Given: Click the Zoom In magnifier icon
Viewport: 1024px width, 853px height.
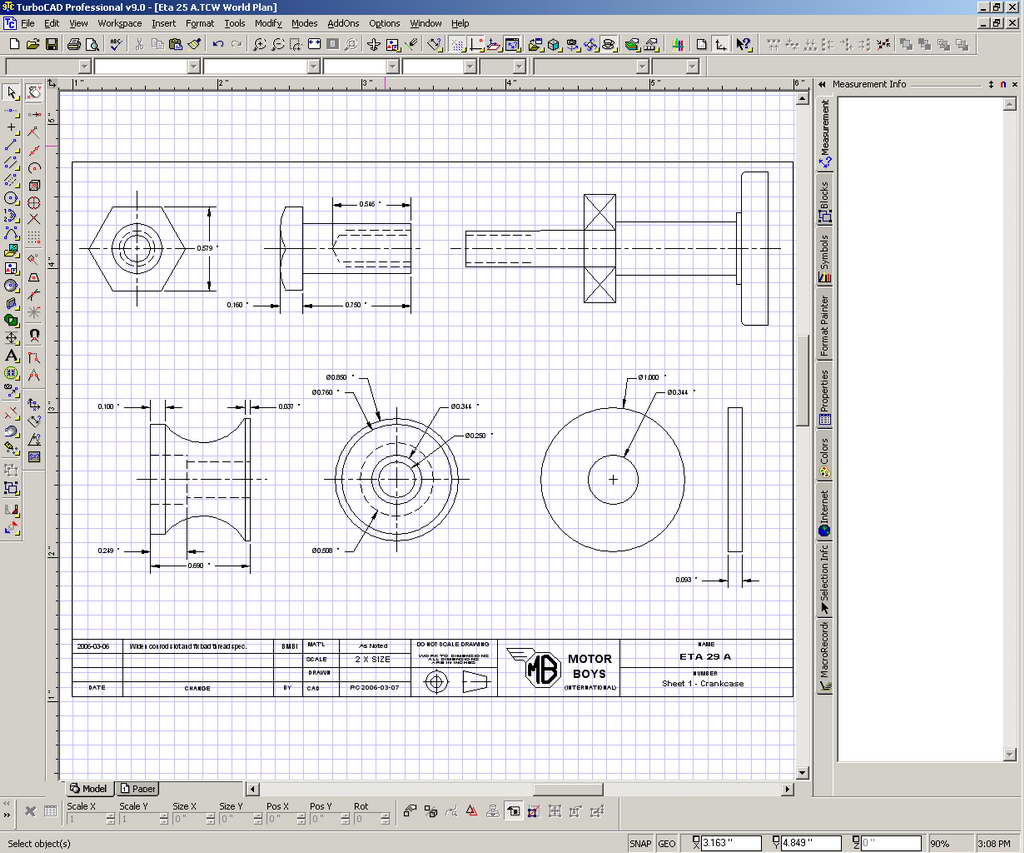Looking at the screenshot, I should [x=259, y=44].
